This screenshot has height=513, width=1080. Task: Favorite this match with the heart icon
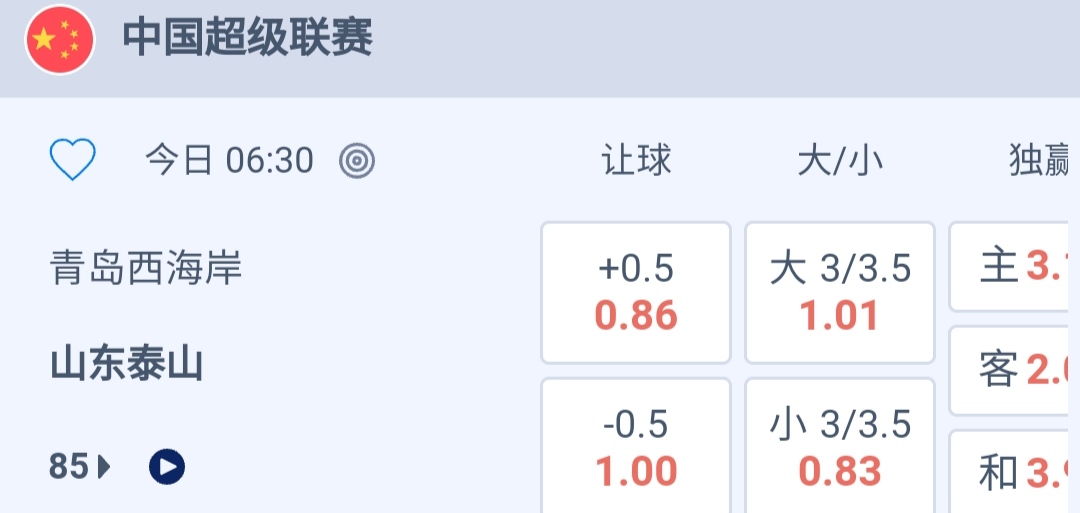[73, 160]
